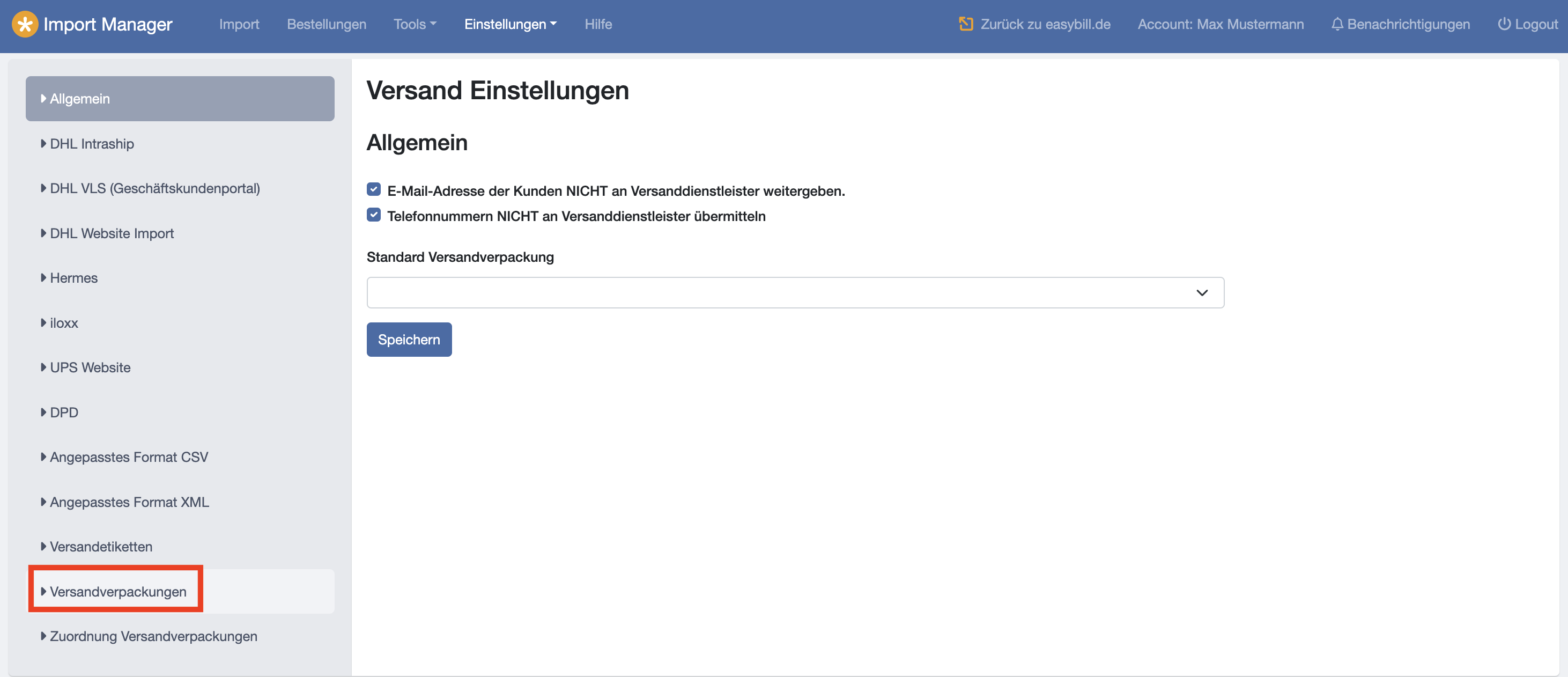1568x677 pixels.
Task: Go to Bestellungen in the navbar
Action: pos(326,24)
